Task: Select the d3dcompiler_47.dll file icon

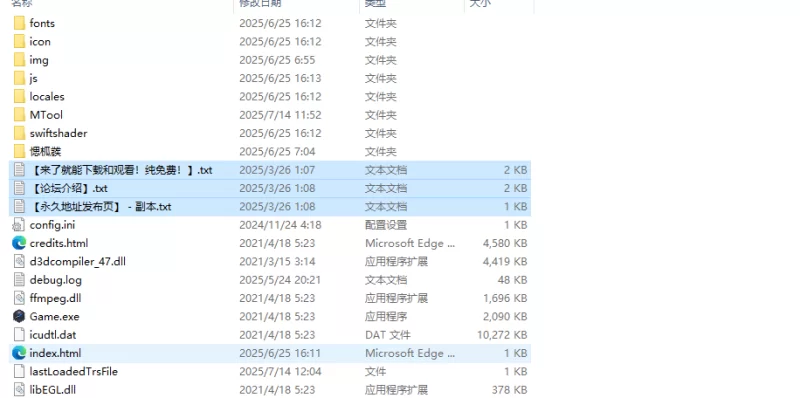Action: point(19,262)
